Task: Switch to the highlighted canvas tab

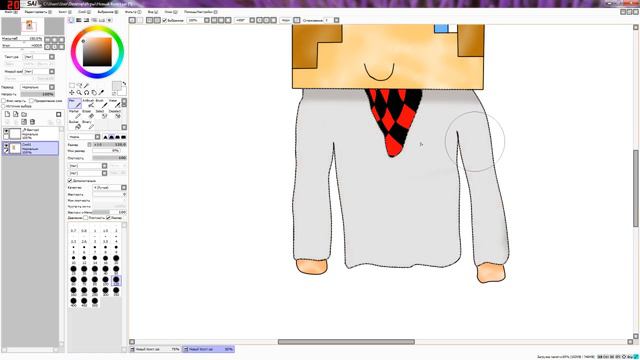Action: click(208, 349)
